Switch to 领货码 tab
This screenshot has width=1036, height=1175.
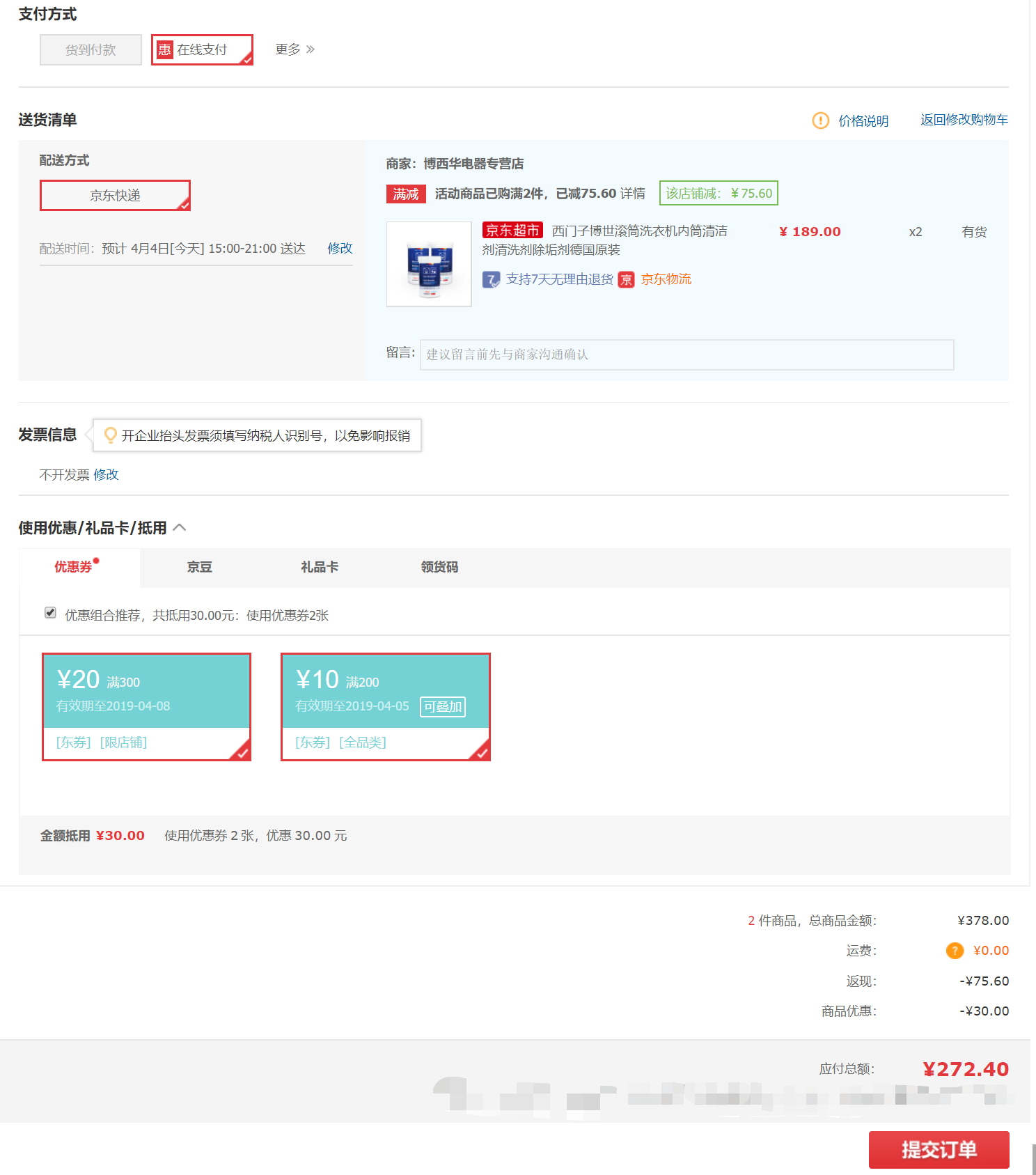point(439,567)
